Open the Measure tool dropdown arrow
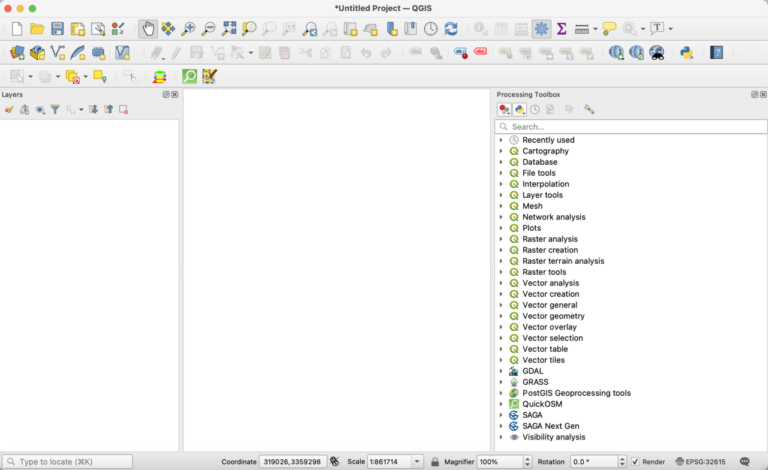Image resolution: width=768 pixels, height=470 pixels. point(595,29)
